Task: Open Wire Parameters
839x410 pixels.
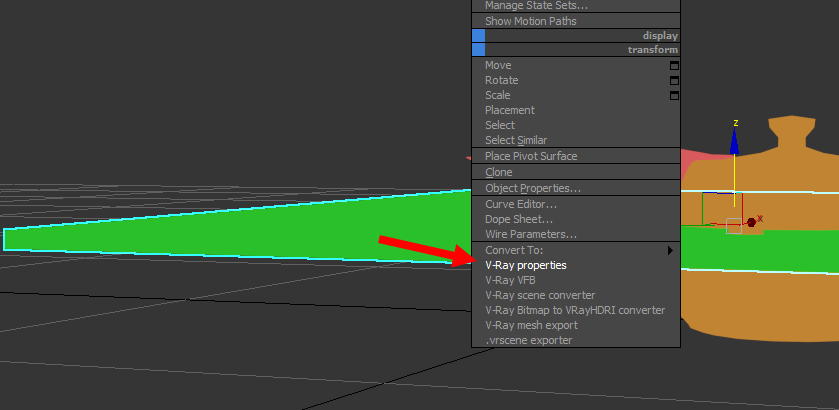Action: (576, 234)
